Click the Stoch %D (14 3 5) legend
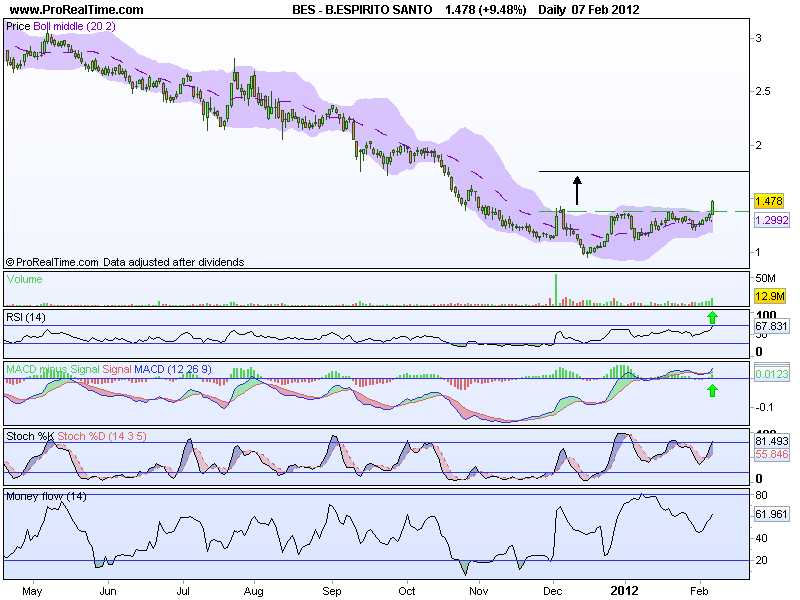Viewport: 800px width, 600px height. (x=102, y=436)
